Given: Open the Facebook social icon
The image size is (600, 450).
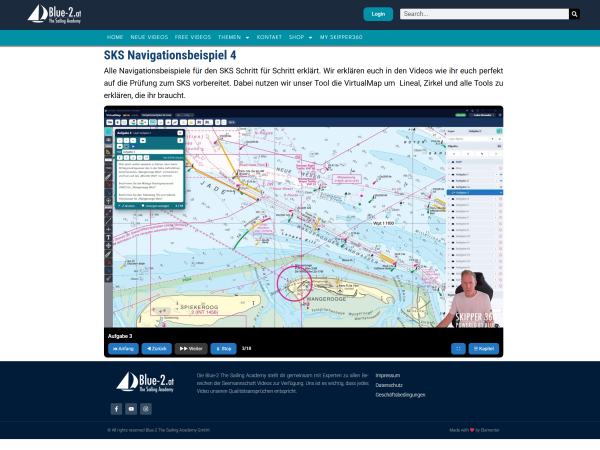Looking at the screenshot, I should 116,409.
